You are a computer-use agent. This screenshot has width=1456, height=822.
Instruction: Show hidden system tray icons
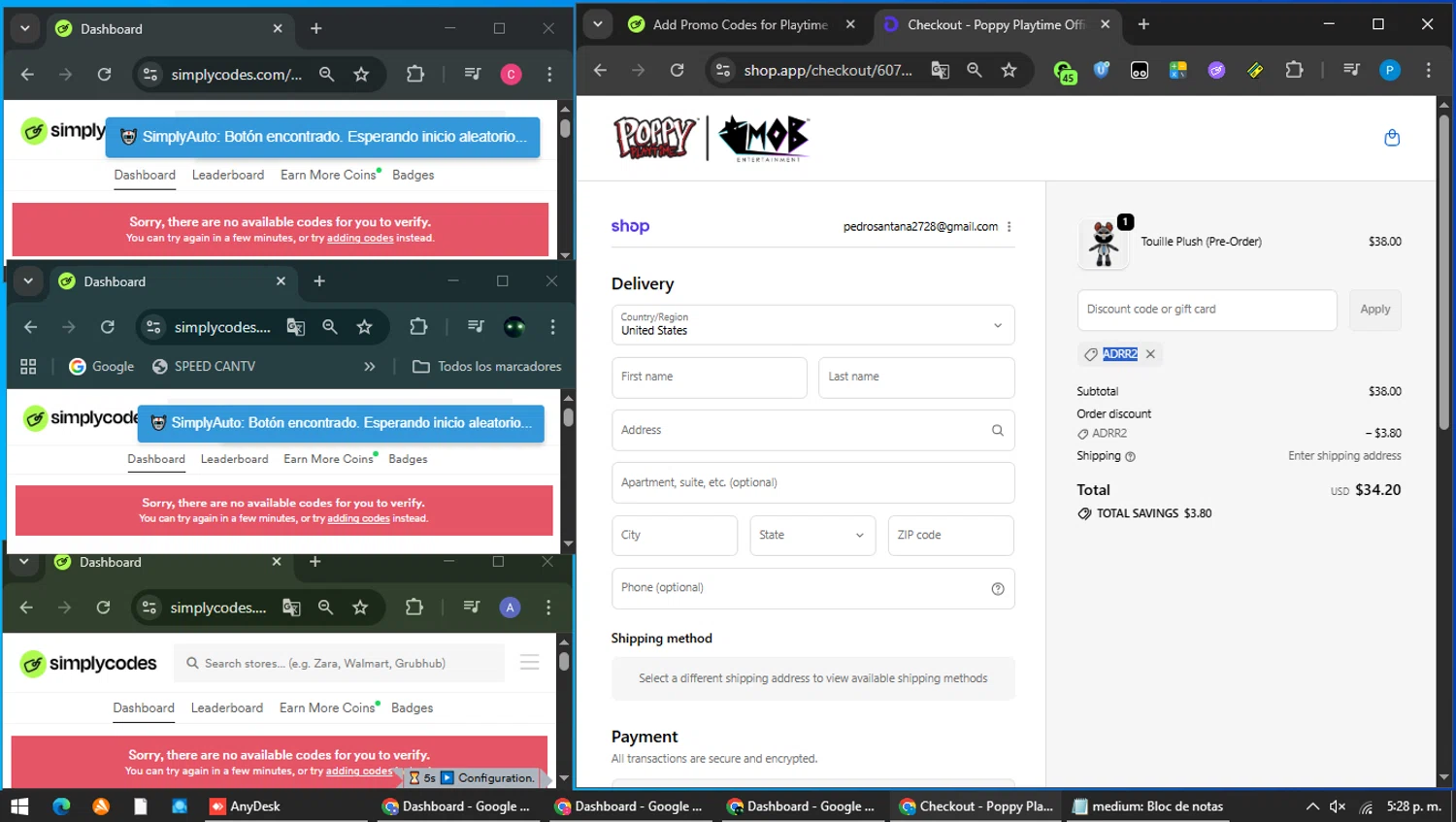pos(1312,806)
